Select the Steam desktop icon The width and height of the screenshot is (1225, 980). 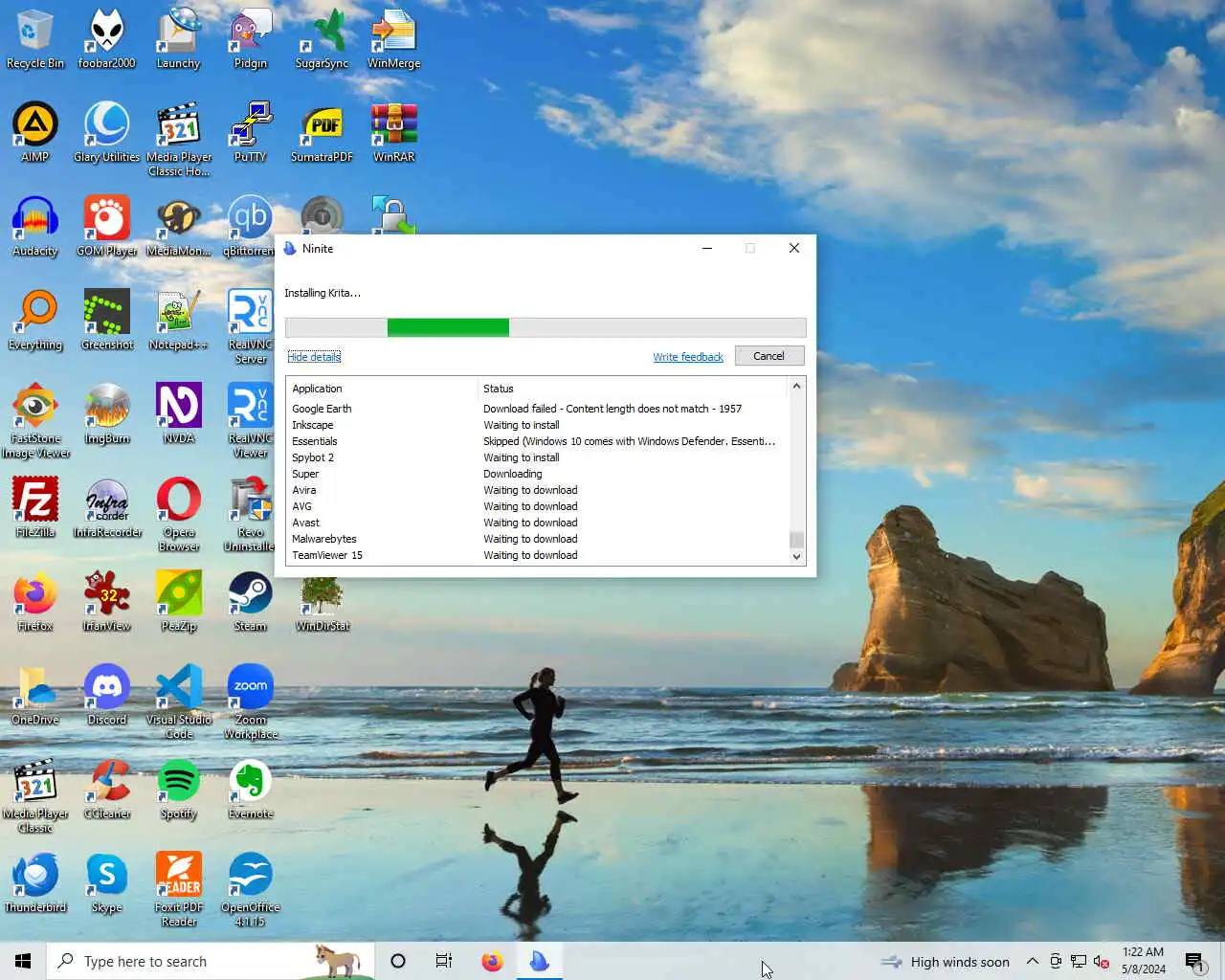tap(250, 601)
